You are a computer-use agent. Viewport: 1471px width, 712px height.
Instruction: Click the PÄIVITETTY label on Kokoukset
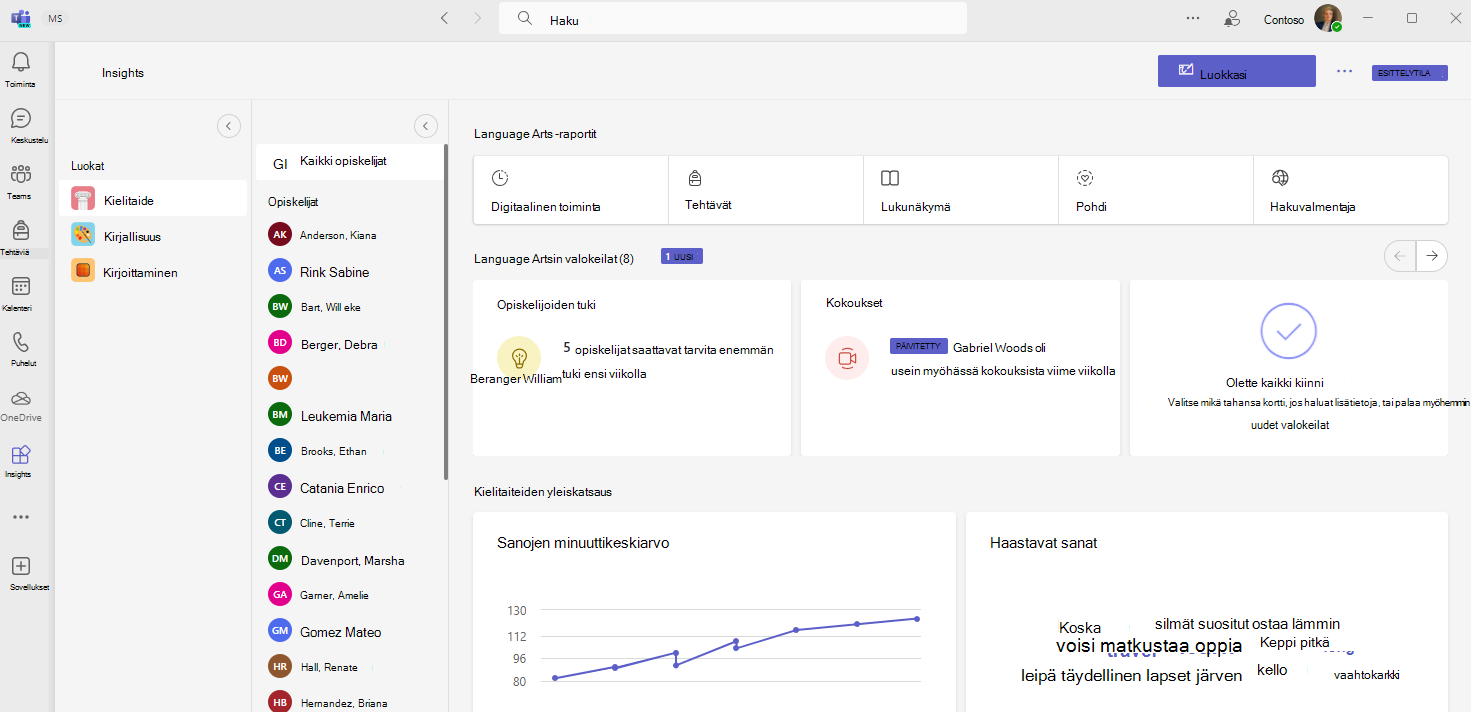point(918,346)
